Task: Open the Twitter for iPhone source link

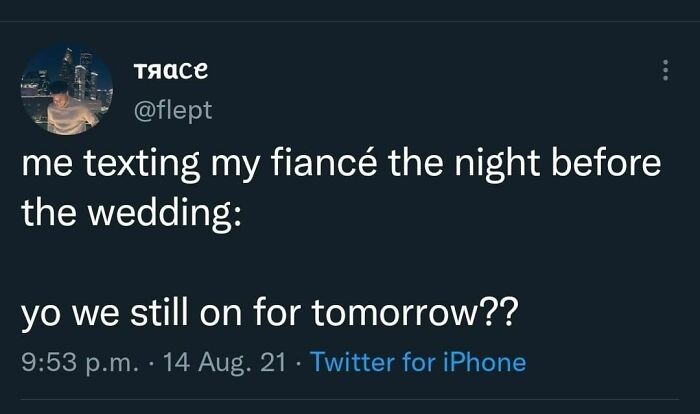Action: point(418,361)
